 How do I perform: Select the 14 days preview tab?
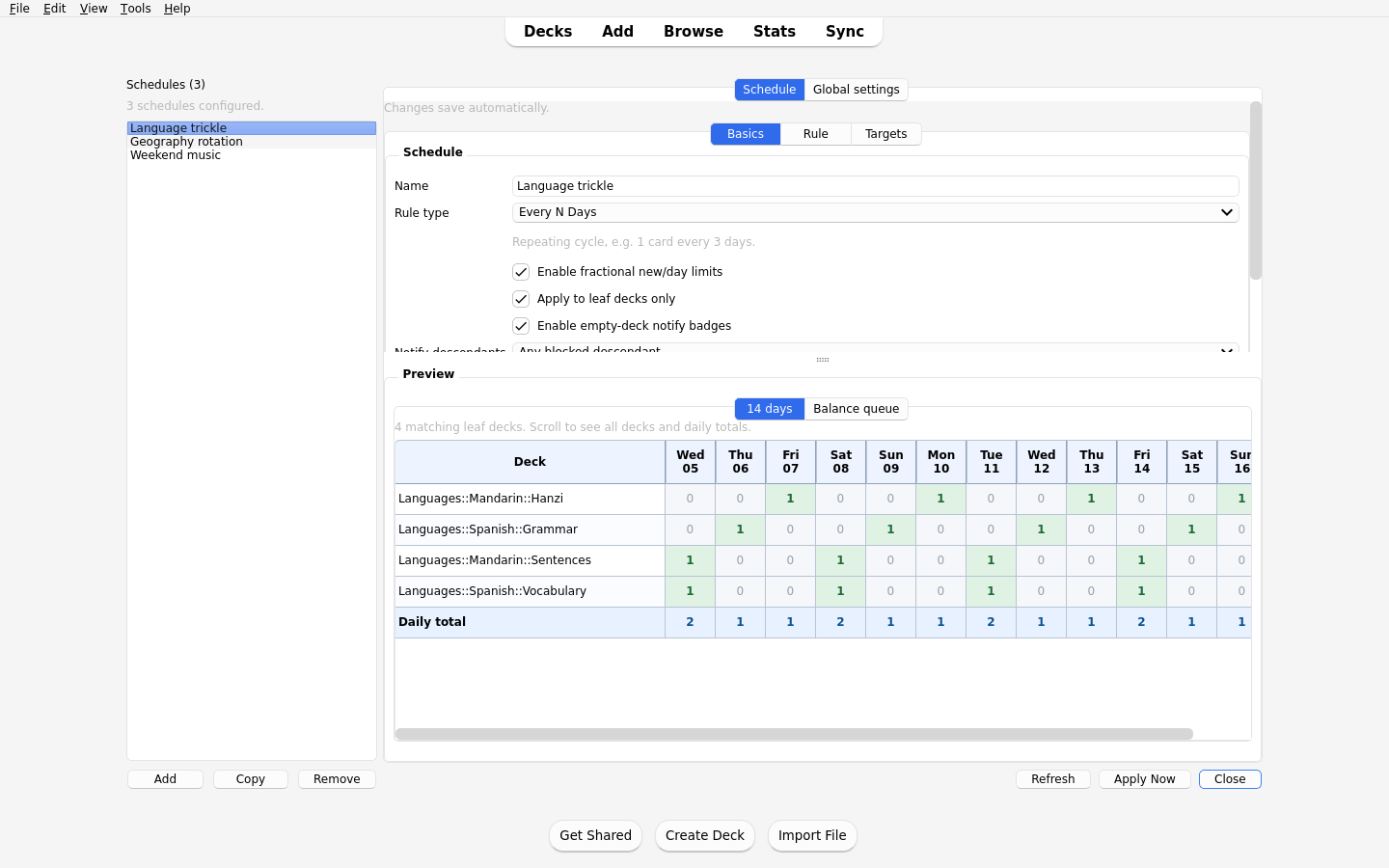tap(770, 409)
